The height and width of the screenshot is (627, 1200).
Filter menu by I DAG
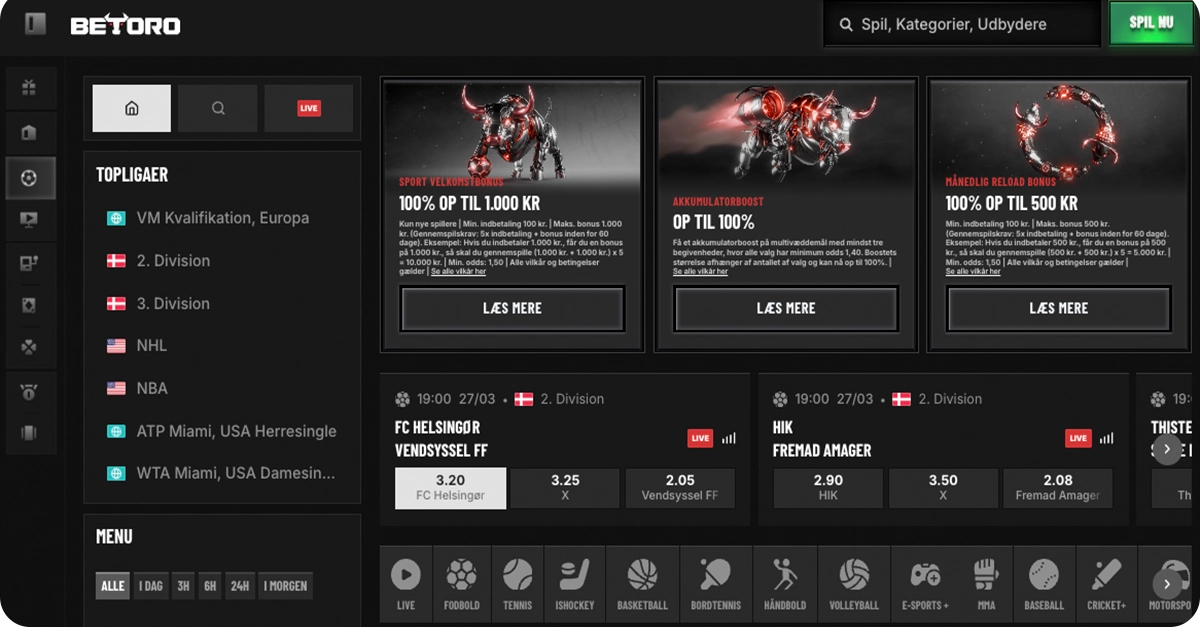click(x=151, y=585)
